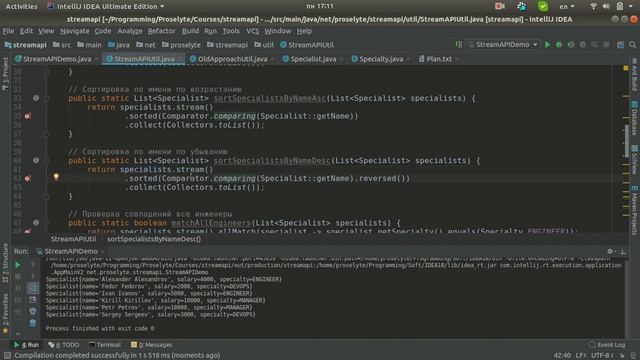Open the Maven Projects tool window

[x=634, y=210]
